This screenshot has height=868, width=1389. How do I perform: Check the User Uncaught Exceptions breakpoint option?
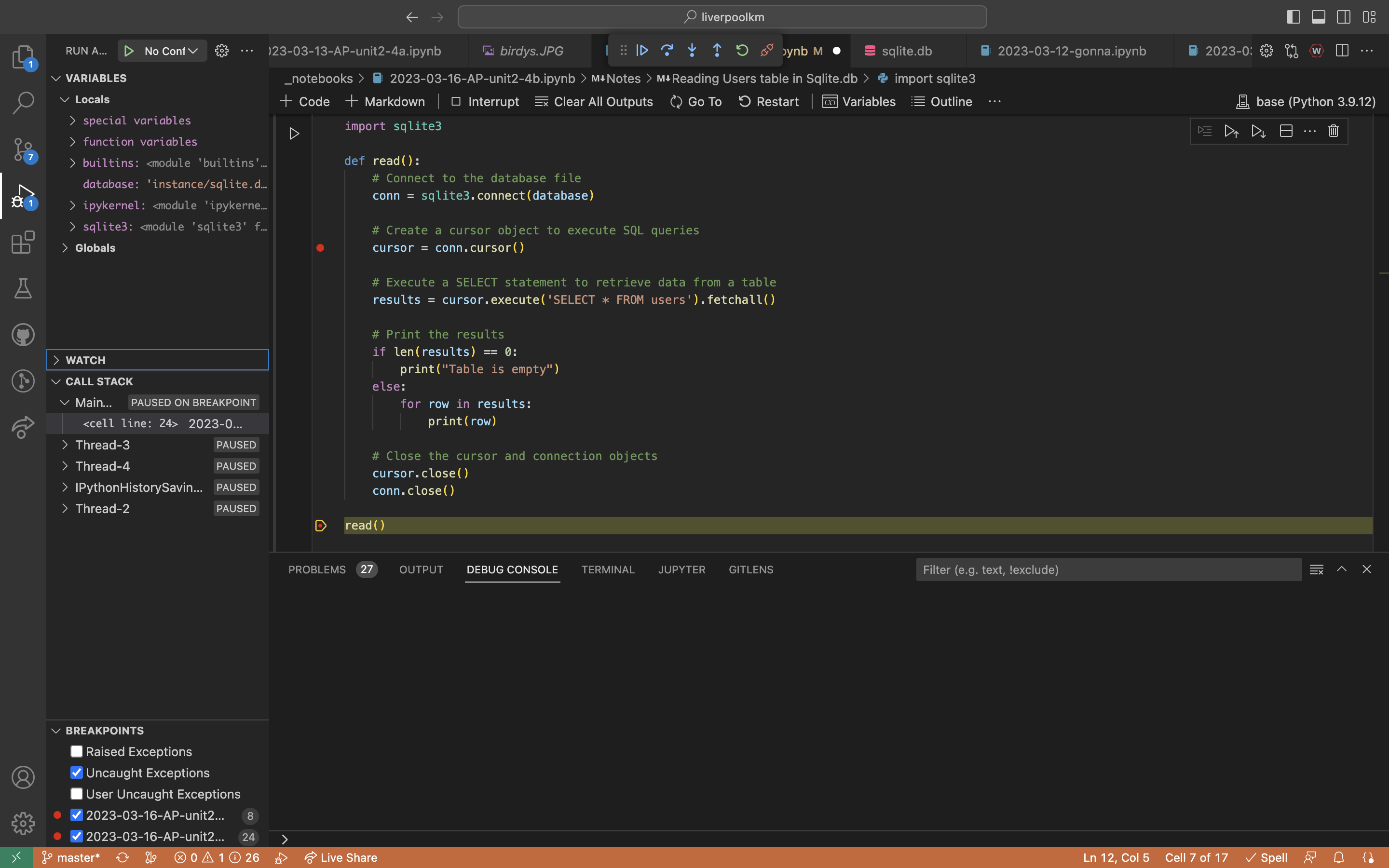pos(76,793)
